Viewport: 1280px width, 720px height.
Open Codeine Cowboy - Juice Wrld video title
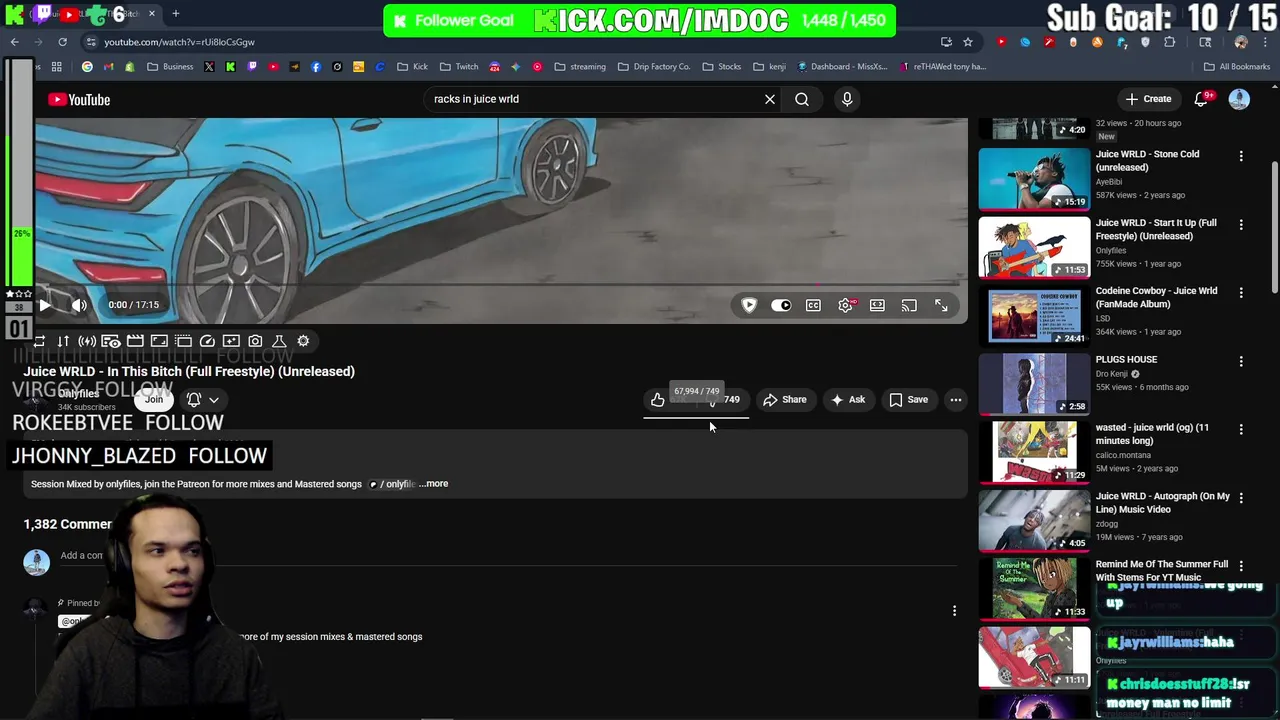[1156, 297]
